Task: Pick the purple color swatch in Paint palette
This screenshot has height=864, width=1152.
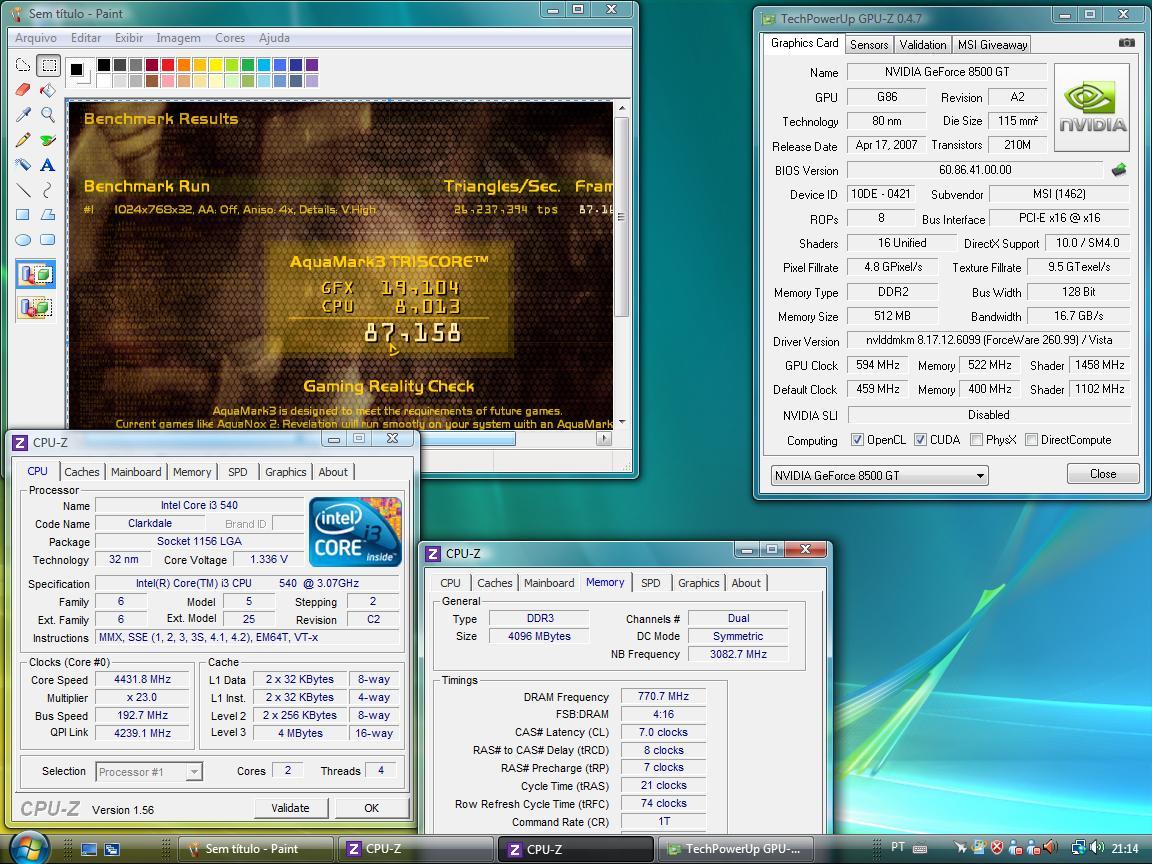Action: (x=312, y=65)
